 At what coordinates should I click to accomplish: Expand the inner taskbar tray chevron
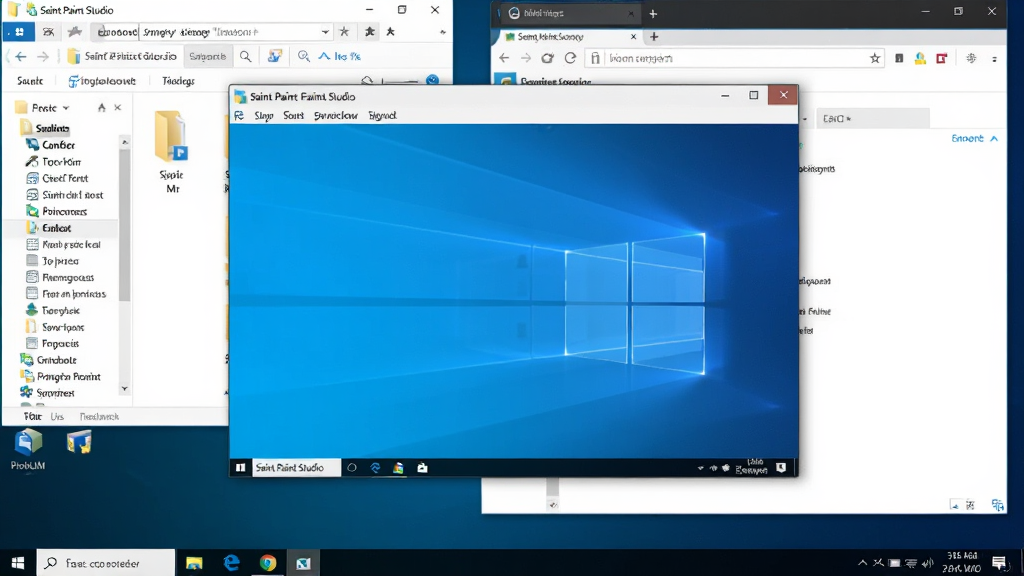click(700, 468)
